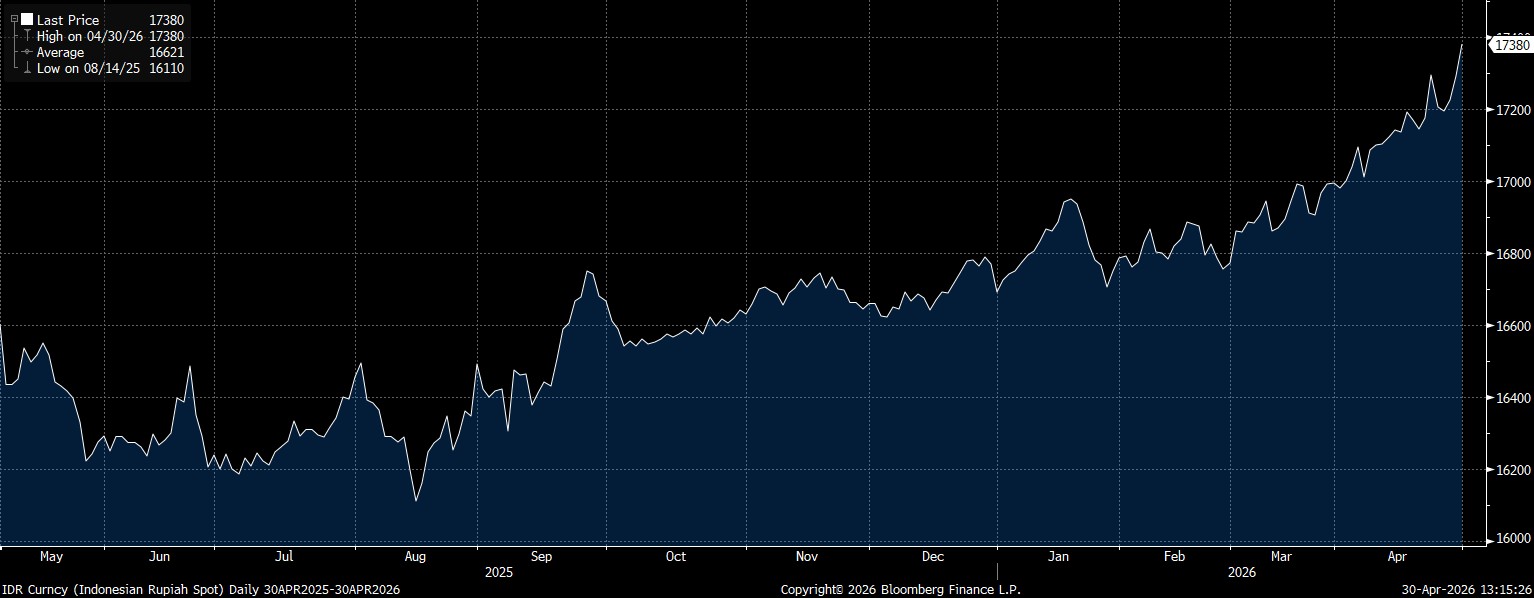Click the 17380 last price tag on axis
1534x598 pixels.
click(1511, 45)
